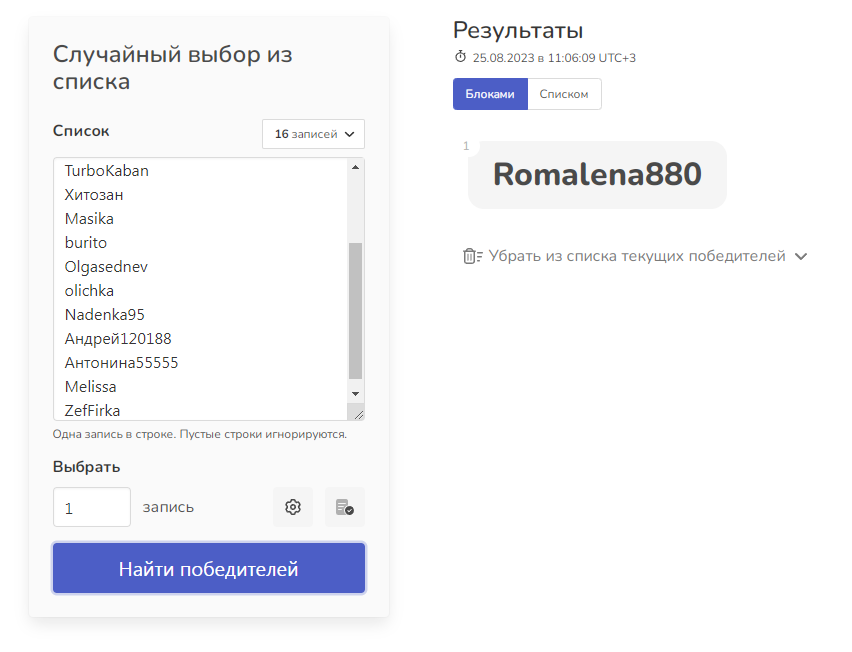Click the timestamp 25.08.2023 в 11:06:09
The width and height of the screenshot is (852, 652).
pyautogui.click(x=554, y=58)
